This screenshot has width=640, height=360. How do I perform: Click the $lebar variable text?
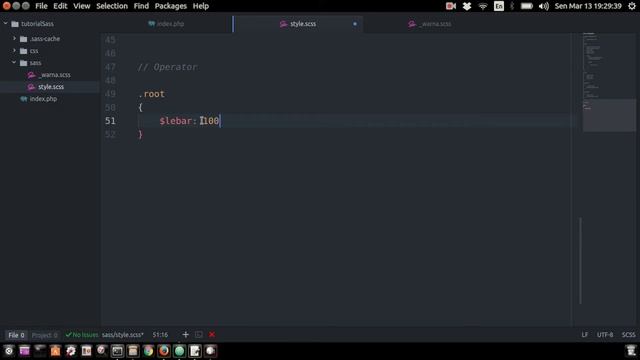click(x=176, y=121)
